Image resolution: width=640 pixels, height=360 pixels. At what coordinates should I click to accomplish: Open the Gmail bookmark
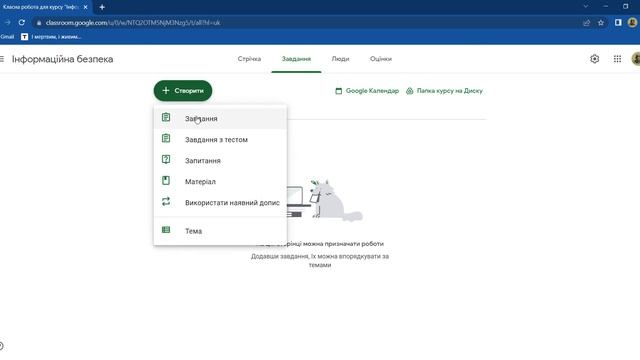coord(7,37)
